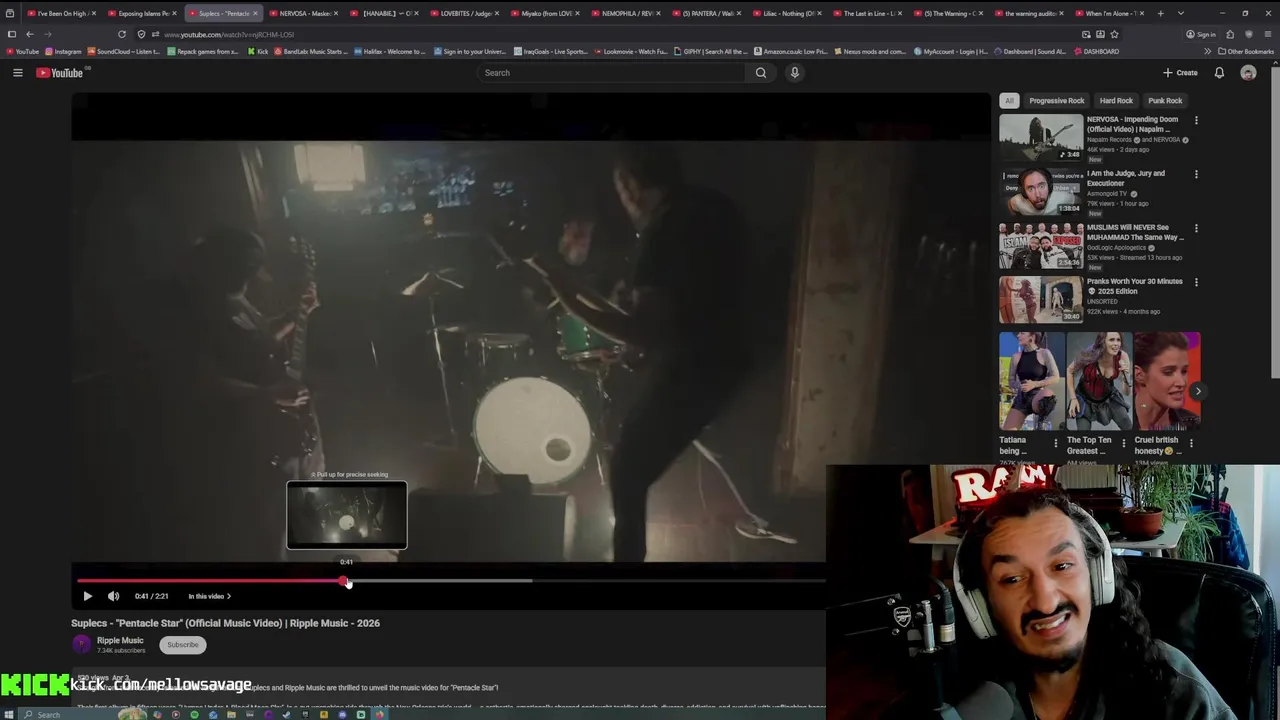Expand the "In this video" chapters

209,596
